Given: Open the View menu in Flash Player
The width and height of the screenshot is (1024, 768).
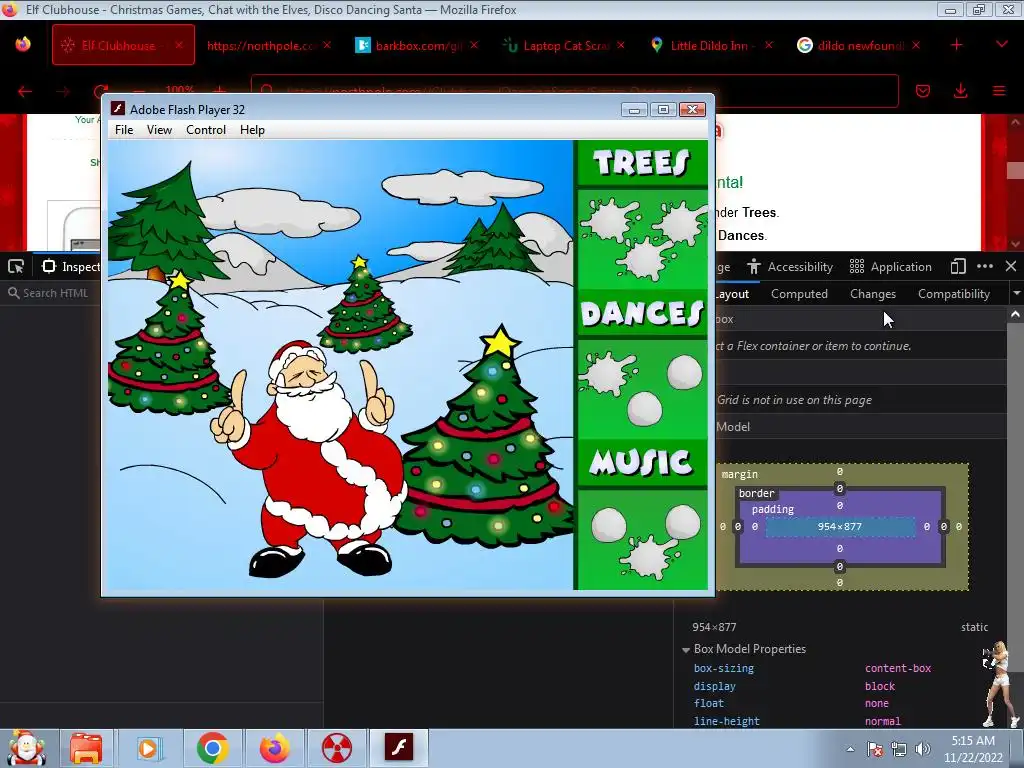Looking at the screenshot, I should tap(159, 129).
